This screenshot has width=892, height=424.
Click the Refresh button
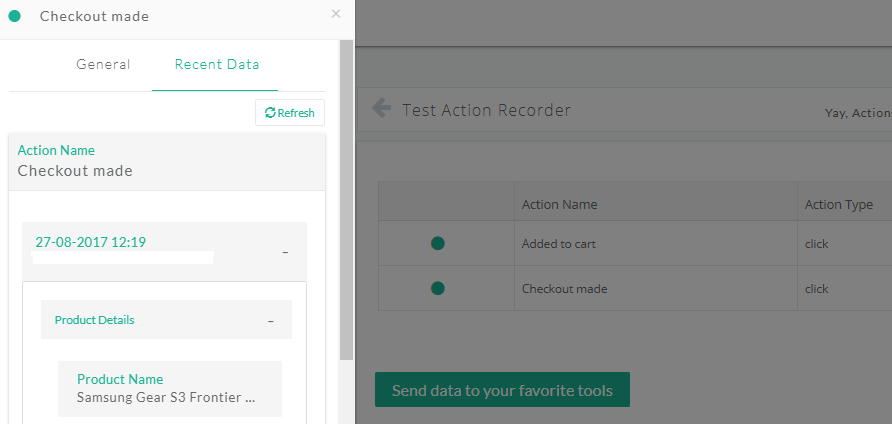(290, 113)
